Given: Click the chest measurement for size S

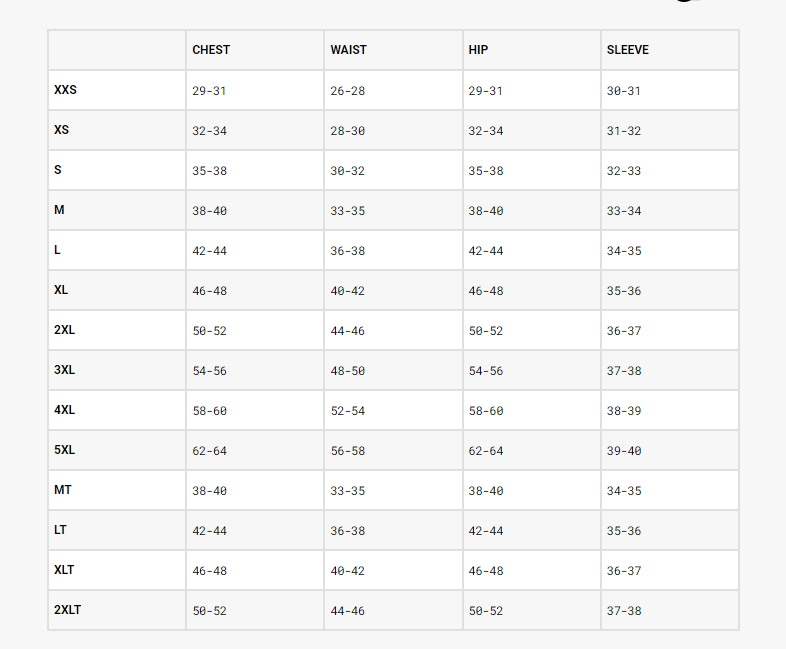Looking at the screenshot, I should [x=209, y=171].
